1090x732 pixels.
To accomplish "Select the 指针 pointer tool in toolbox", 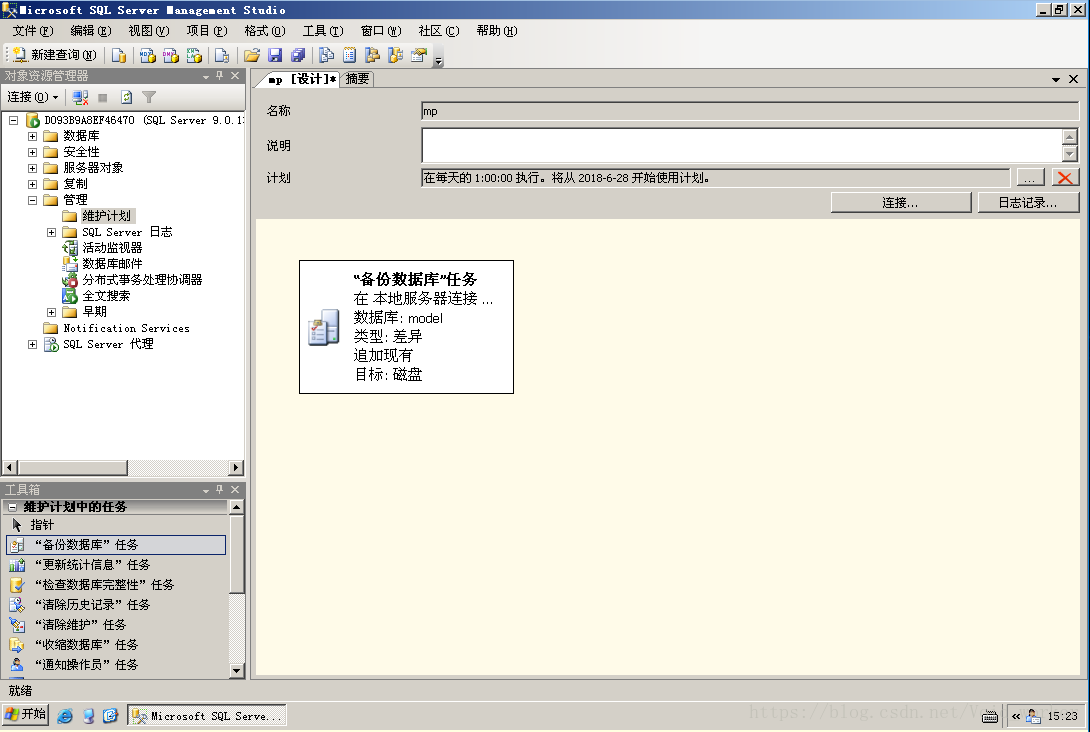I will click(x=115, y=525).
